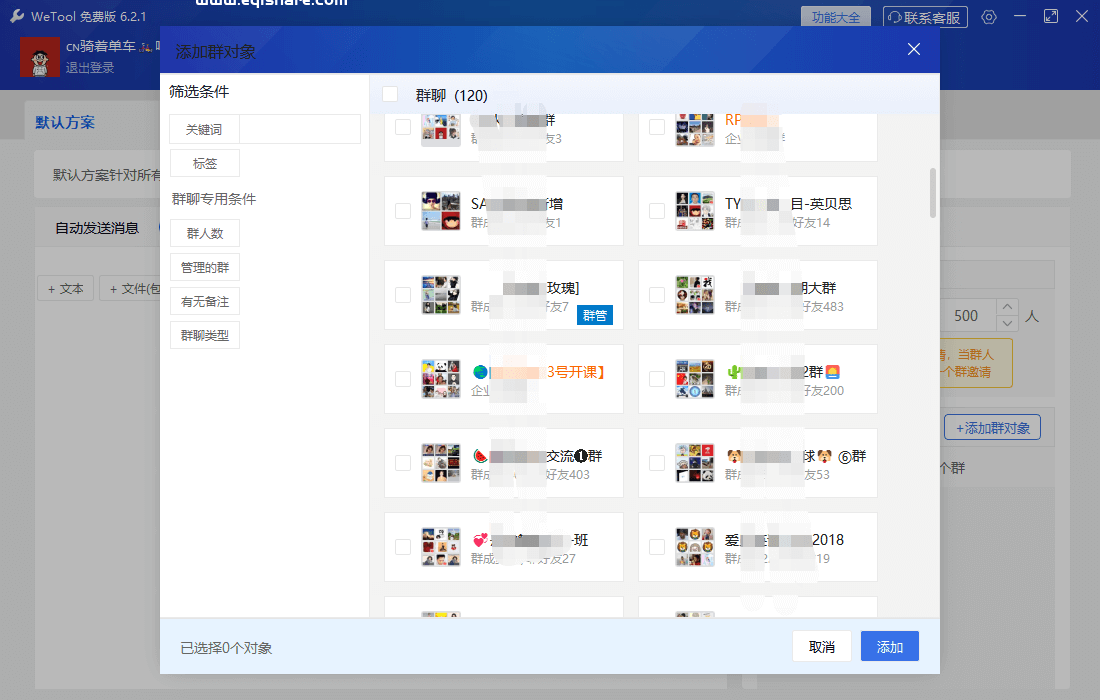The width and height of the screenshot is (1100, 700).
Task: Open the 有无备注 filter
Action: tap(205, 301)
